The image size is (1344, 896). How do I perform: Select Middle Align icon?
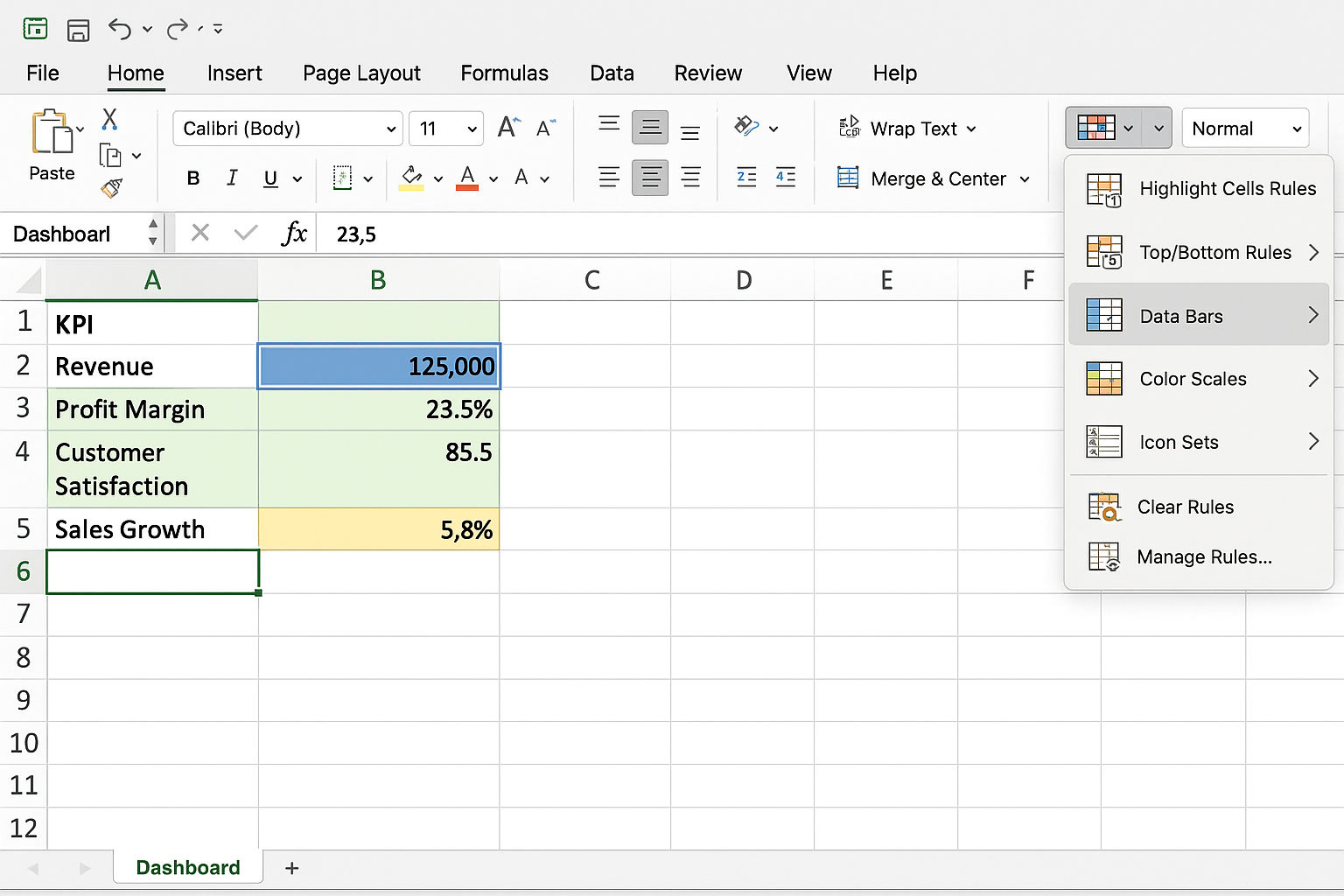[650, 128]
